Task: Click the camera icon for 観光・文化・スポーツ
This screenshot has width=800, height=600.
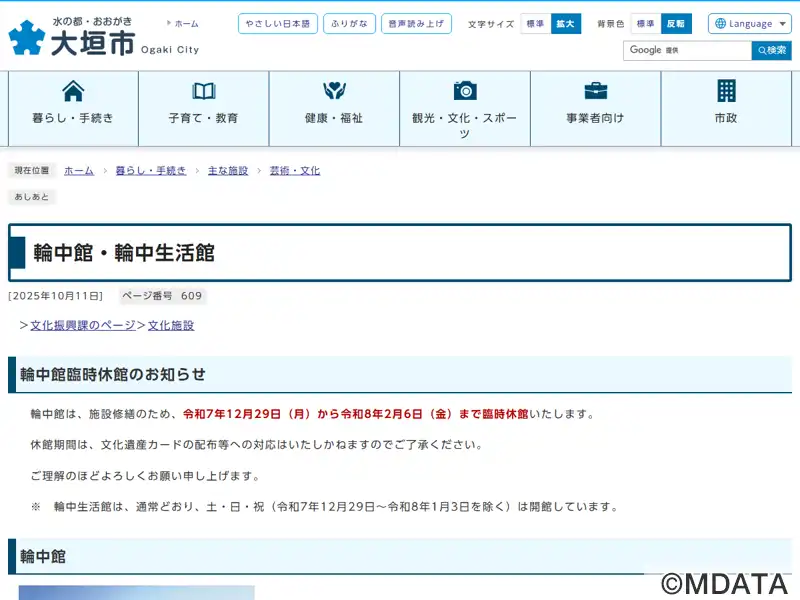Action: (465, 91)
